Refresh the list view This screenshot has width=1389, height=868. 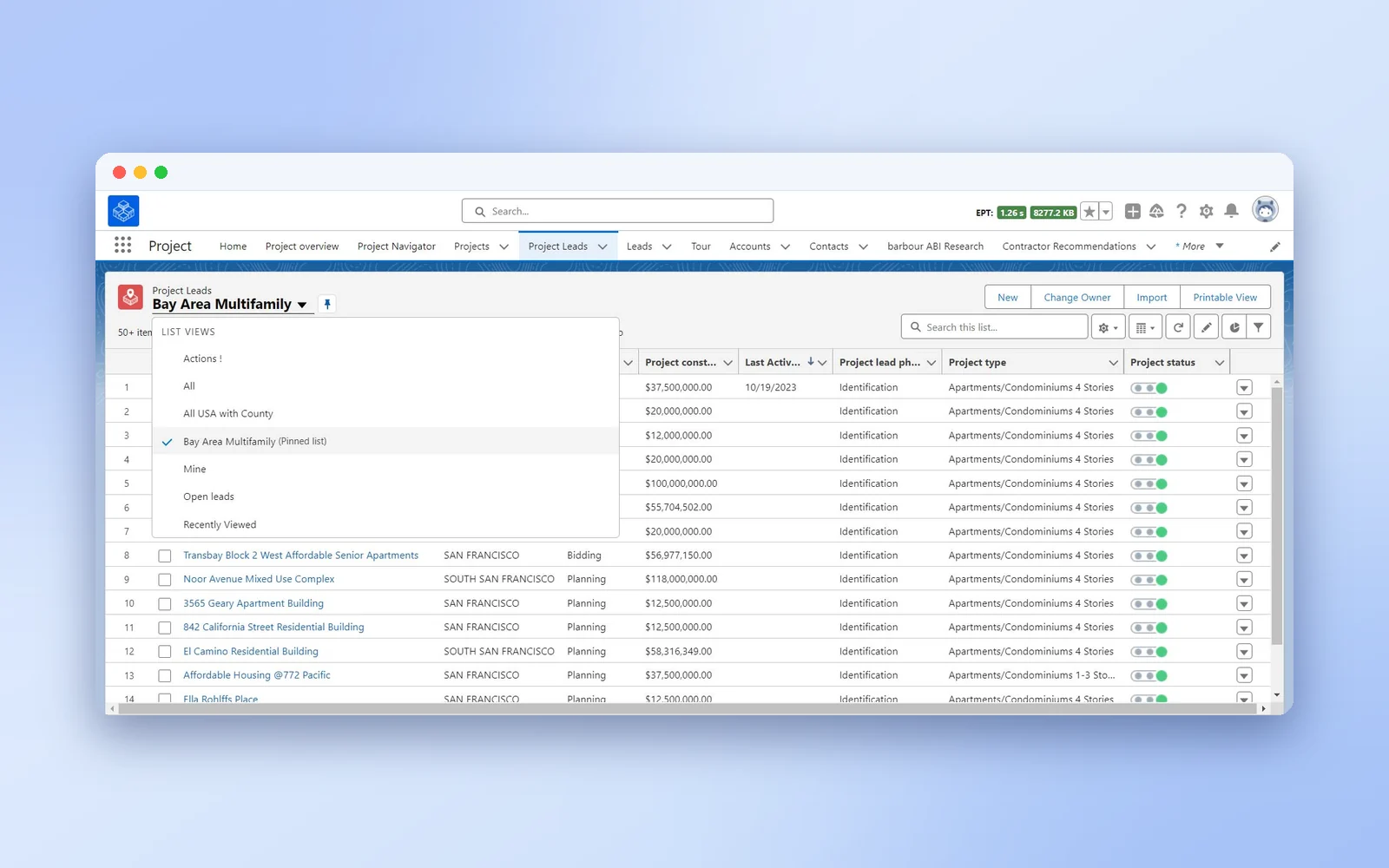pyautogui.click(x=1178, y=327)
